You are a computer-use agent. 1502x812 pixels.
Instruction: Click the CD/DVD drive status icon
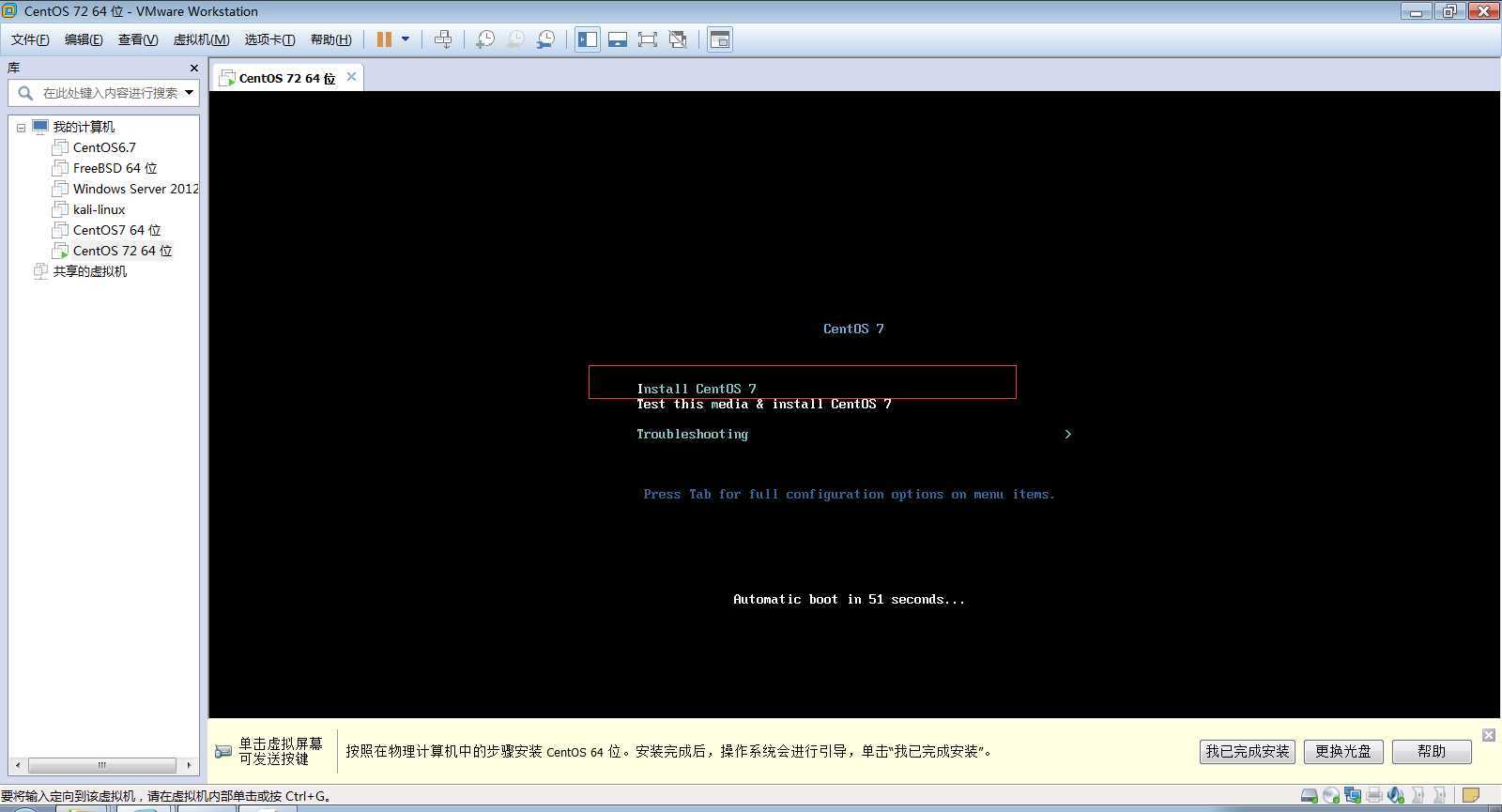tap(1331, 795)
